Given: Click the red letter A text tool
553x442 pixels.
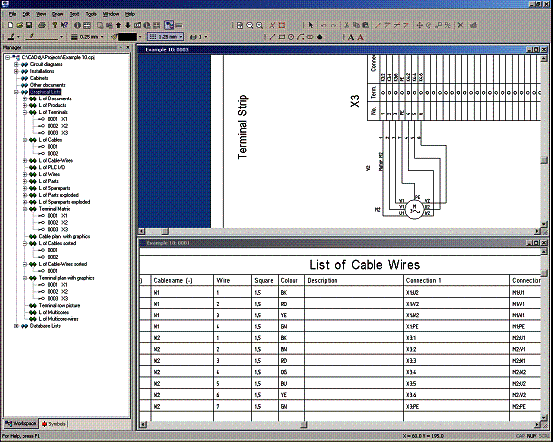Looking at the screenshot, I should tap(360, 37).
